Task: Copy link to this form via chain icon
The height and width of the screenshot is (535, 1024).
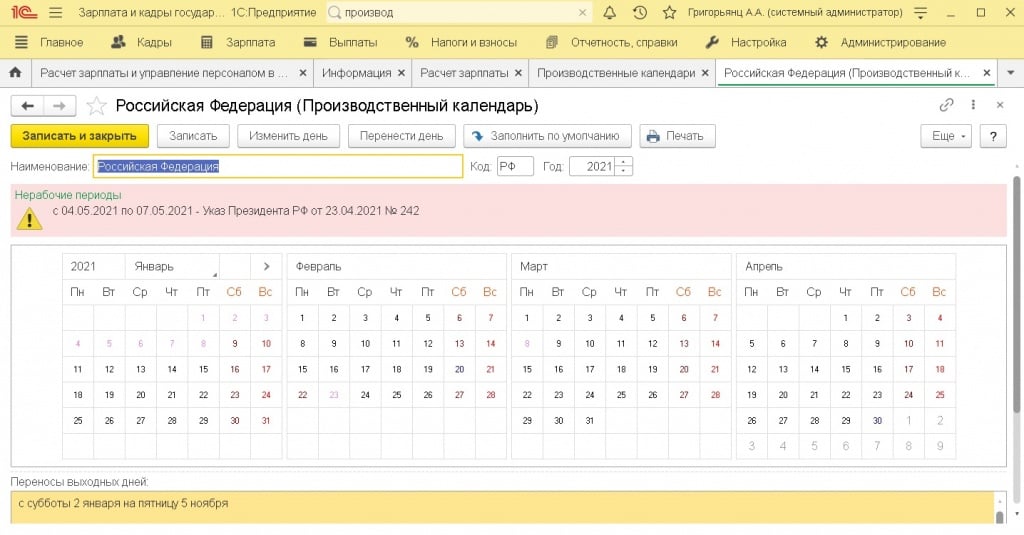Action: click(x=946, y=106)
